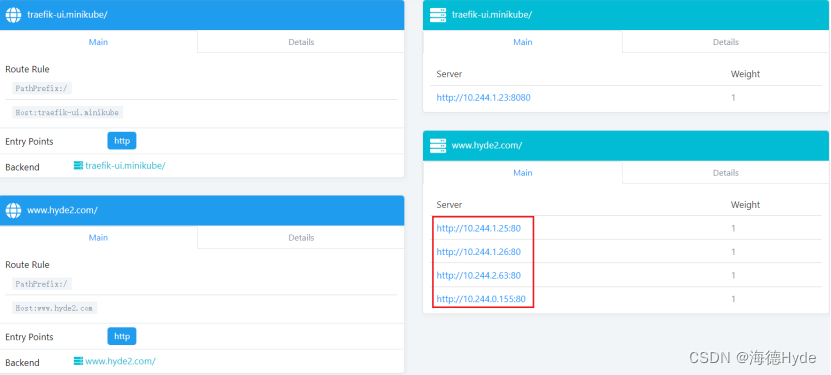Image resolution: width=831 pixels, height=375 pixels.
Task: Click Backend label in traefik-ui.minikube frontend
Action: coord(22,167)
